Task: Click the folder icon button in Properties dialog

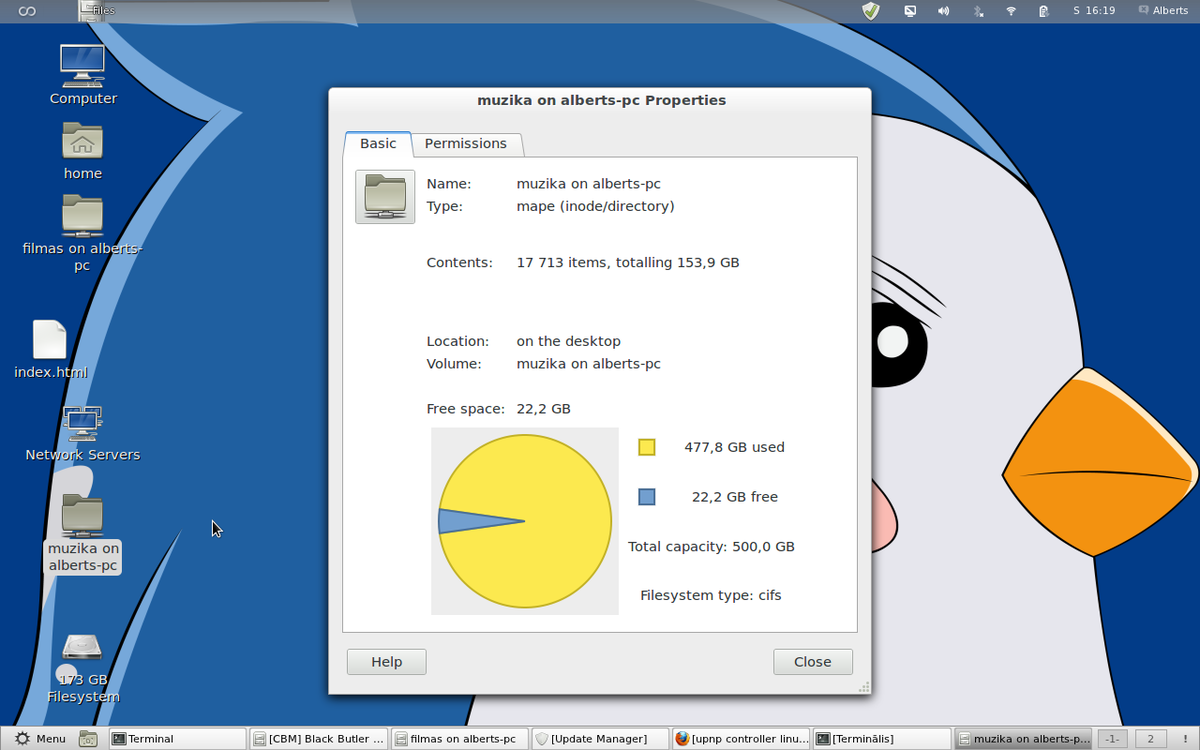Action: 385,196
